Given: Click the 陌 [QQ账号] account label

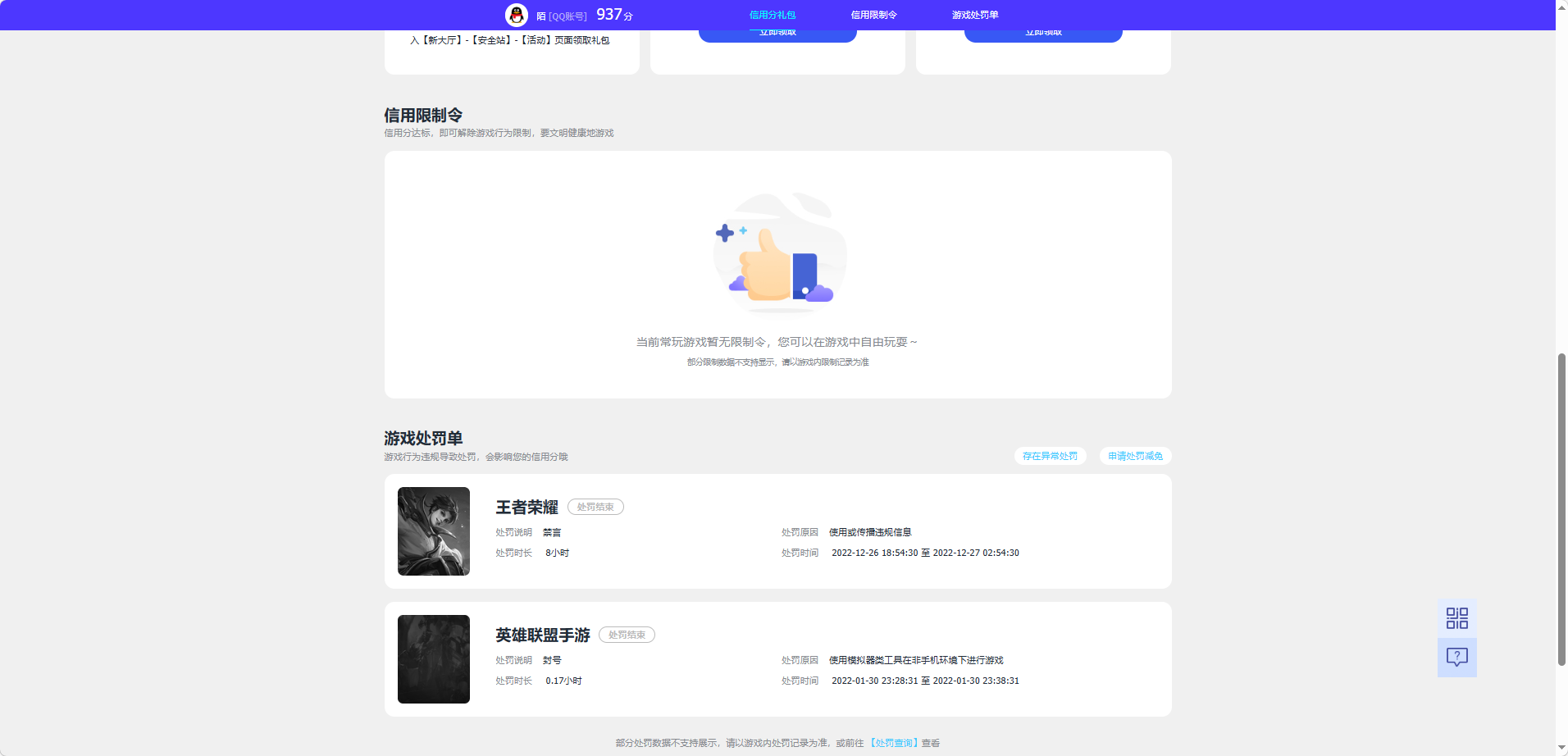Looking at the screenshot, I should pos(561,15).
